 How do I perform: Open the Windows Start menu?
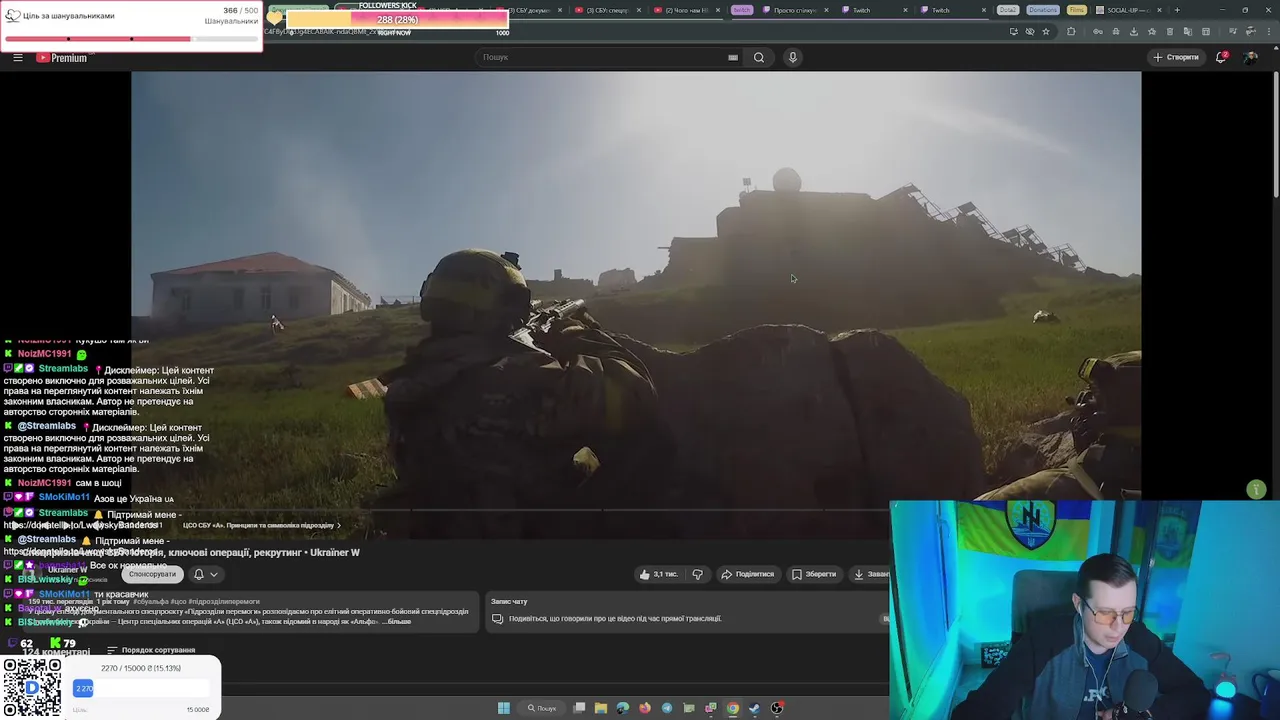(x=504, y=708)
